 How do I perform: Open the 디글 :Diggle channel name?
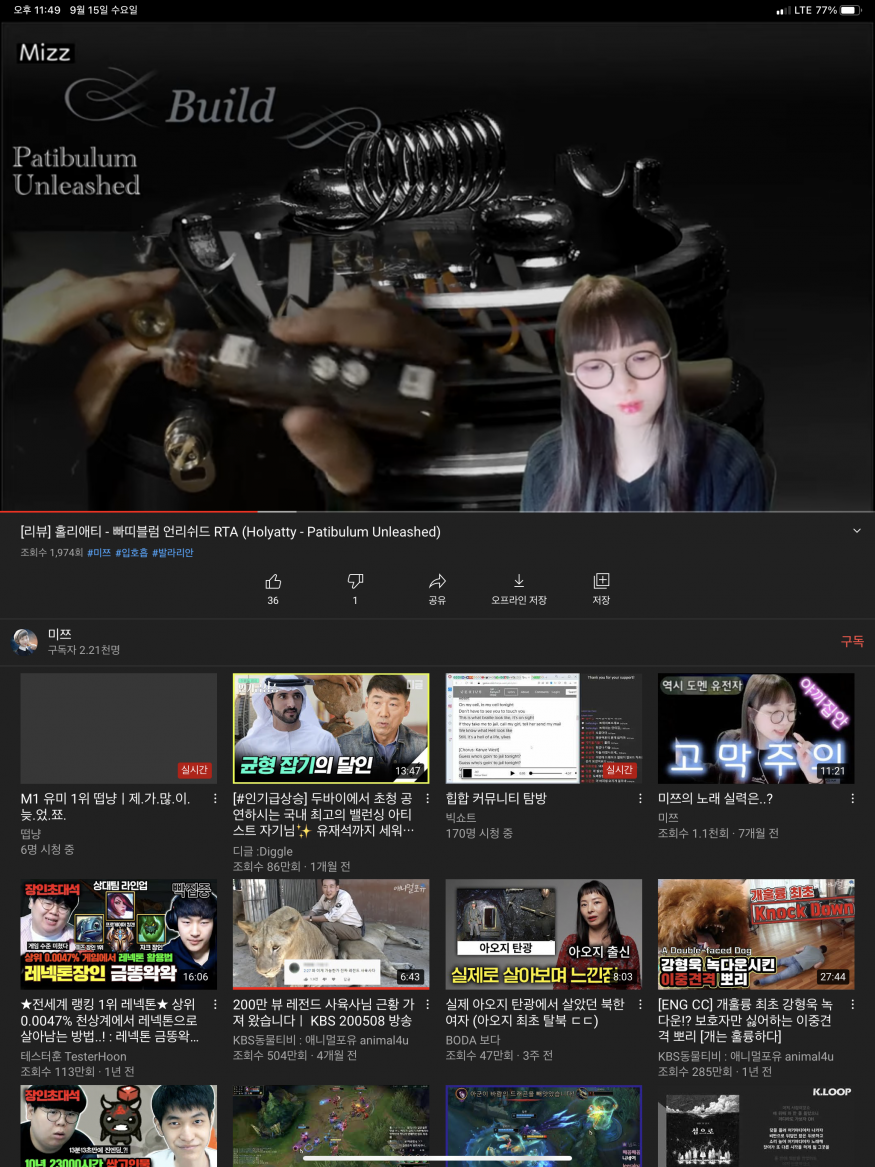(263, 851)
